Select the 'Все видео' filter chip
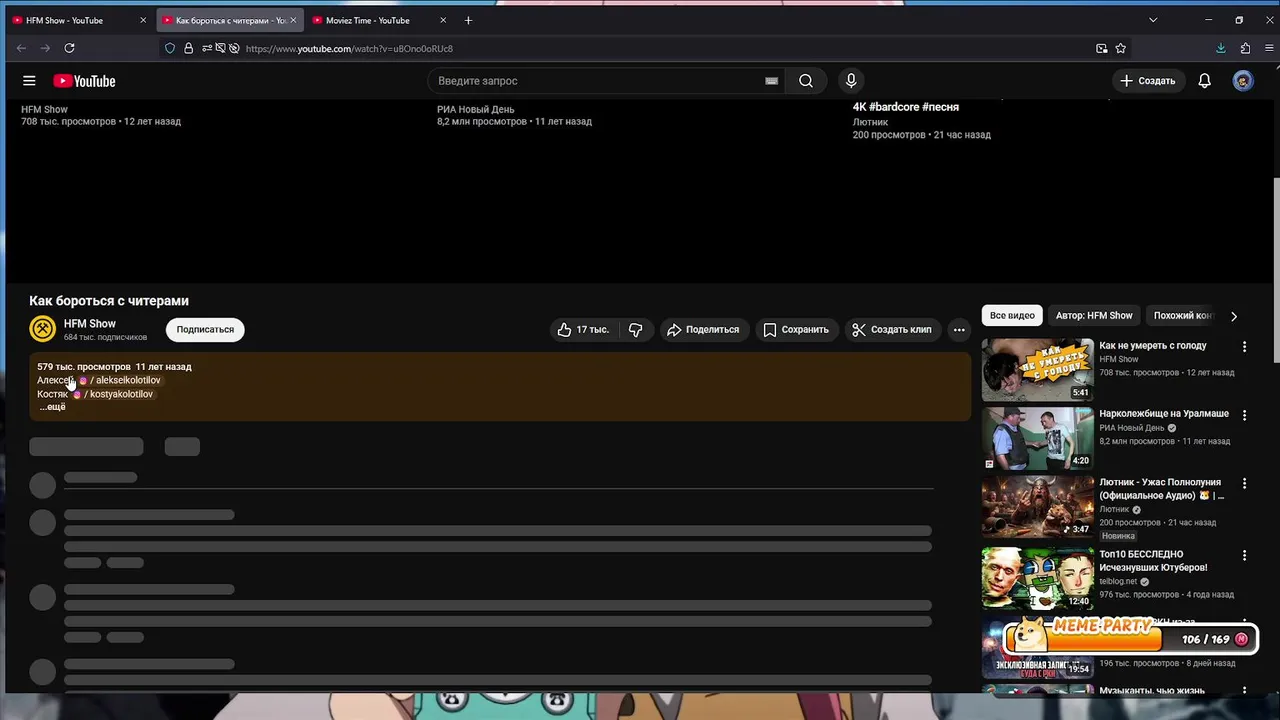 1012,316
